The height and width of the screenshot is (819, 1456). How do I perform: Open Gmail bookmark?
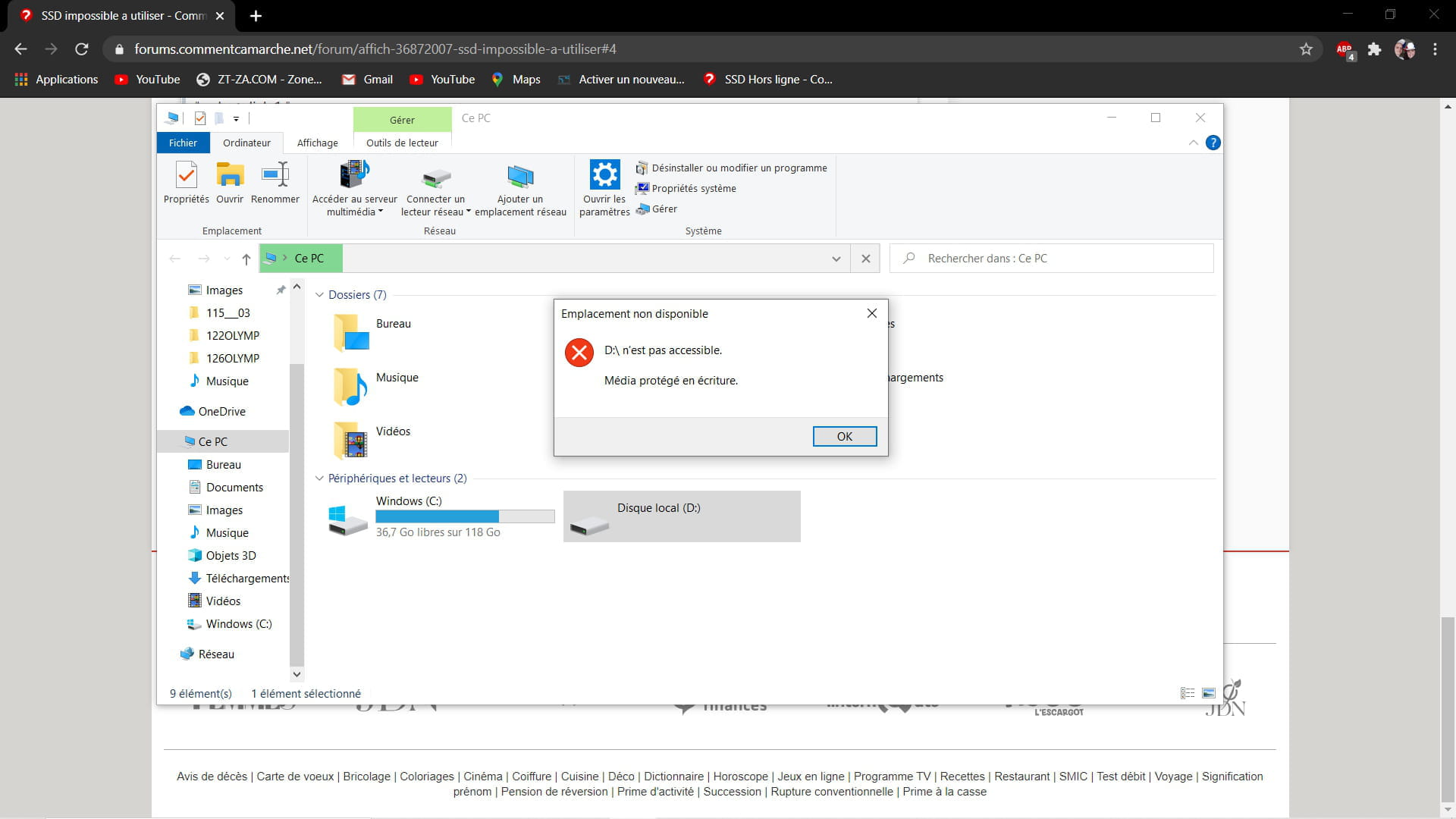coord(368,80)
